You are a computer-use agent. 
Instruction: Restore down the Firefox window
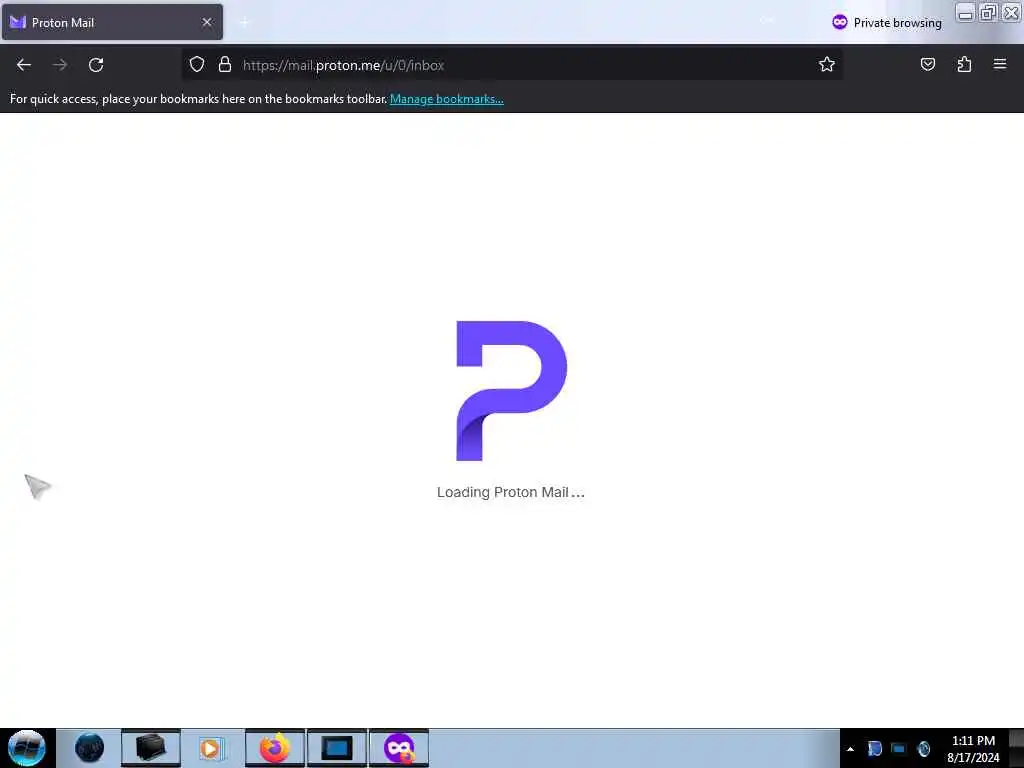988,13
